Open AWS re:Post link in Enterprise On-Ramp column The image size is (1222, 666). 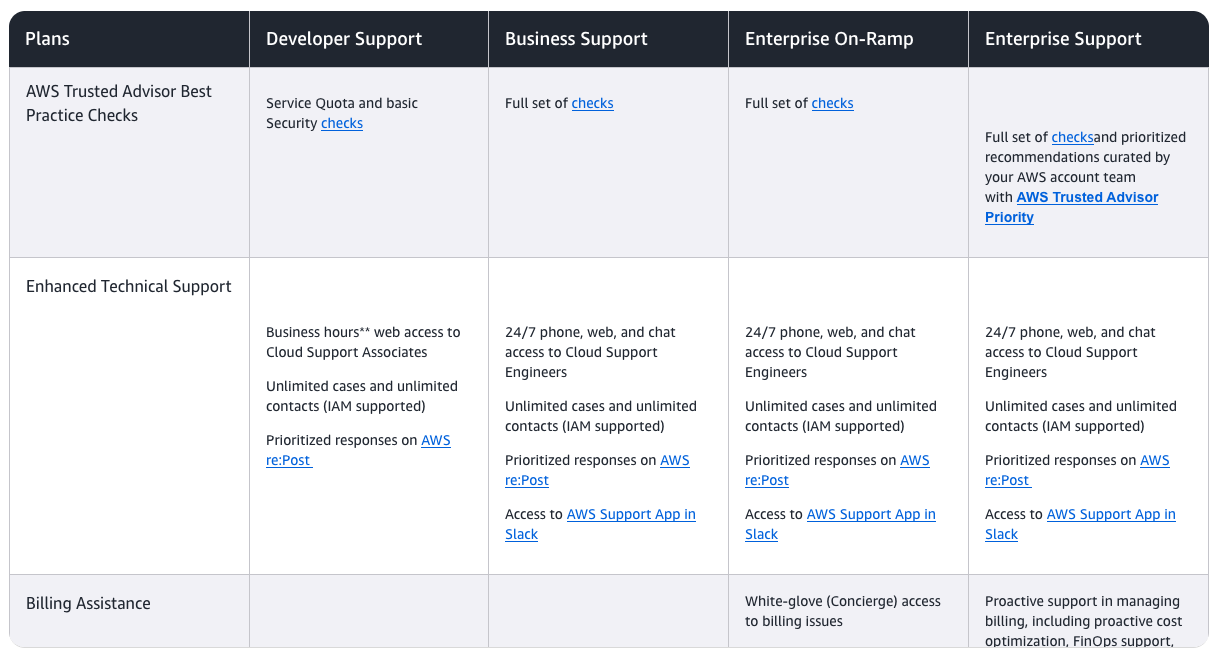click(914, 461)
